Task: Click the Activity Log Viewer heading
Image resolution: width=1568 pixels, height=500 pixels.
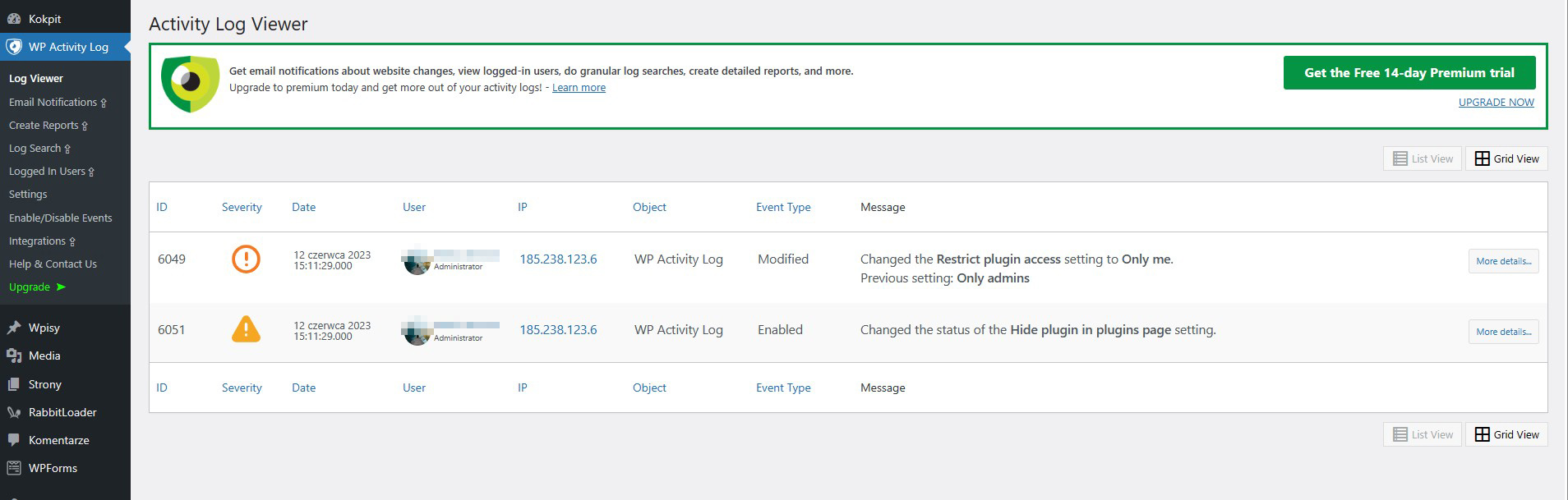Action: (x=228, y=25)
